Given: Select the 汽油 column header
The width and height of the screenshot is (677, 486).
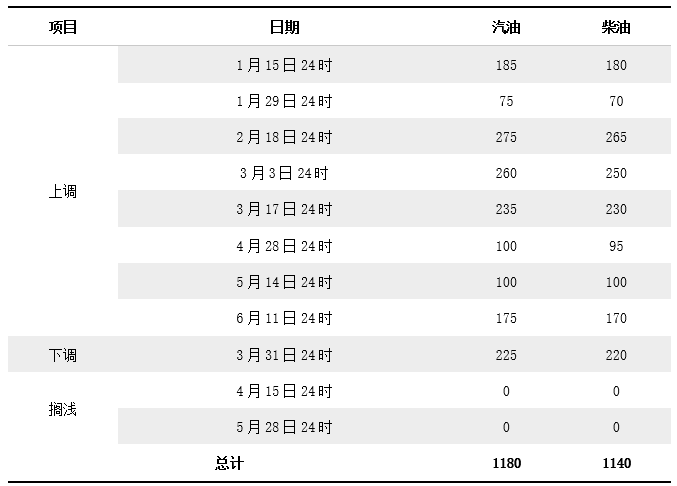Looking at the screenshot, I should pyautogui.click(x=506, y=27).
